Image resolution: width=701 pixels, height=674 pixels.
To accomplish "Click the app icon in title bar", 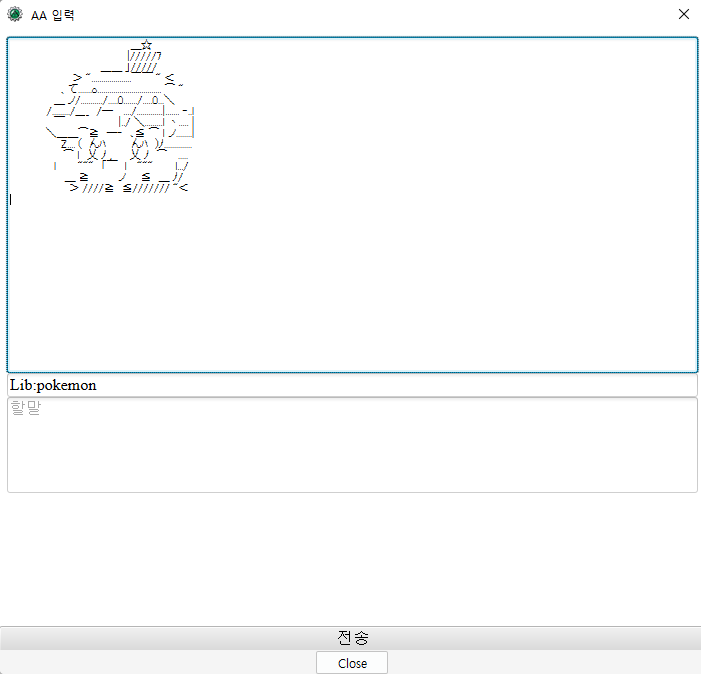I will (x=15, y=14).
